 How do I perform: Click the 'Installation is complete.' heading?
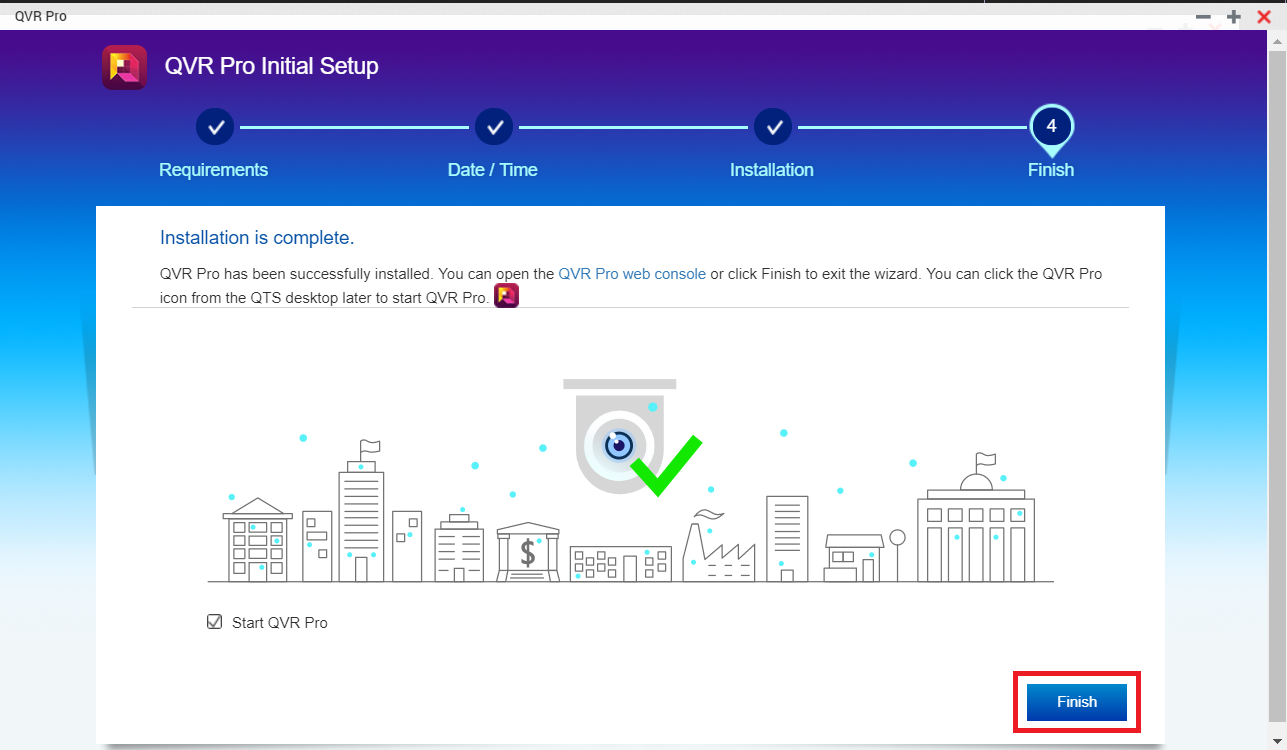257,238
